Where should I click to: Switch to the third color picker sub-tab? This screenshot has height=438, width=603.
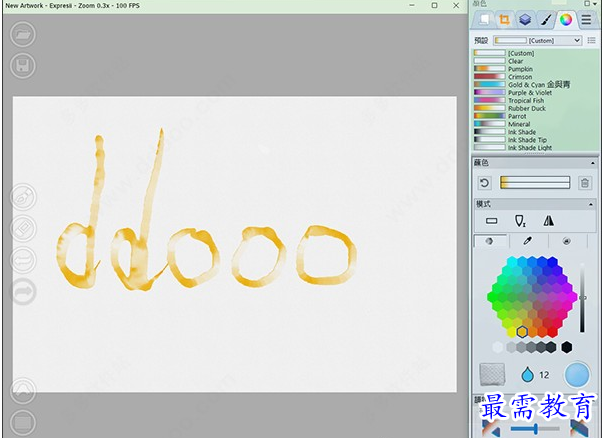click(x=566, y=241)
